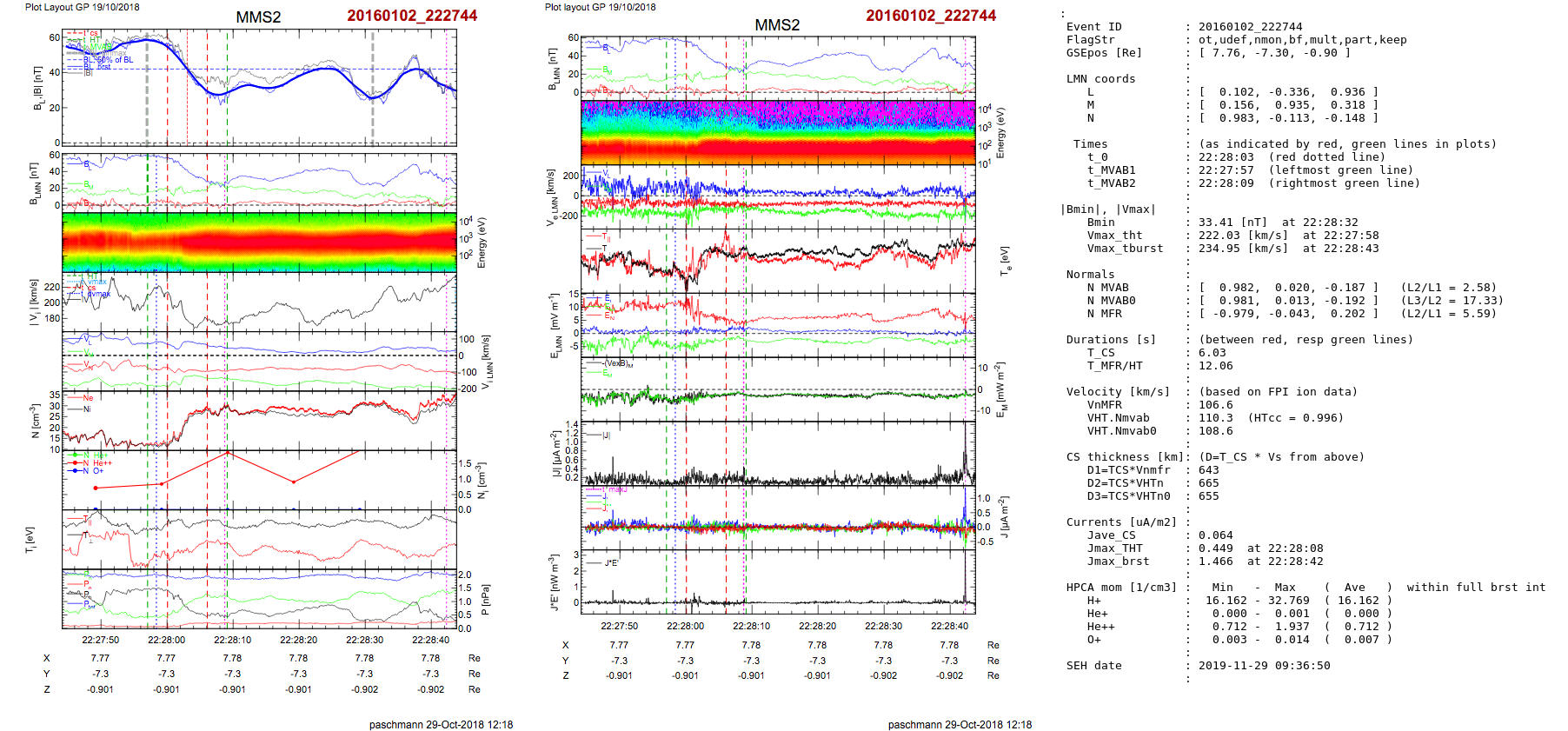Viewport: 1568px width, 731px height.
Task: Click the ion energy spectrogram in left plot
Action: 259,242
